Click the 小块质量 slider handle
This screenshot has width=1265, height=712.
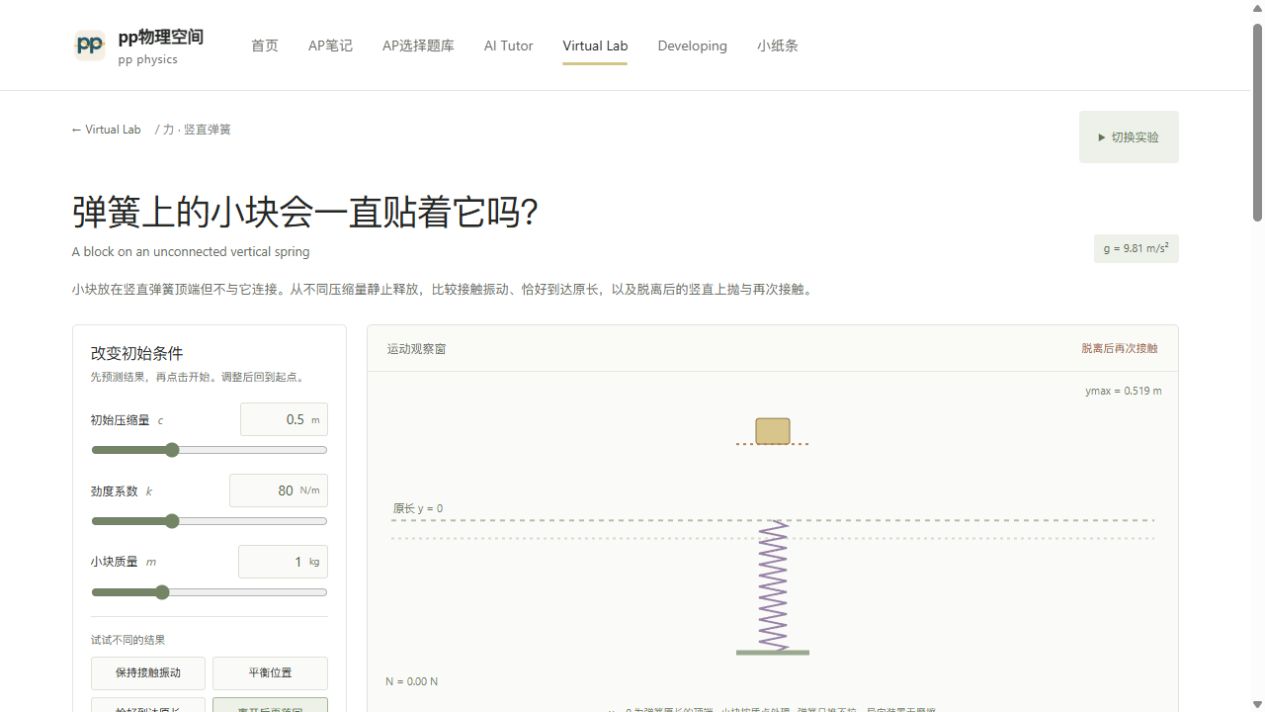click(162, 592)
